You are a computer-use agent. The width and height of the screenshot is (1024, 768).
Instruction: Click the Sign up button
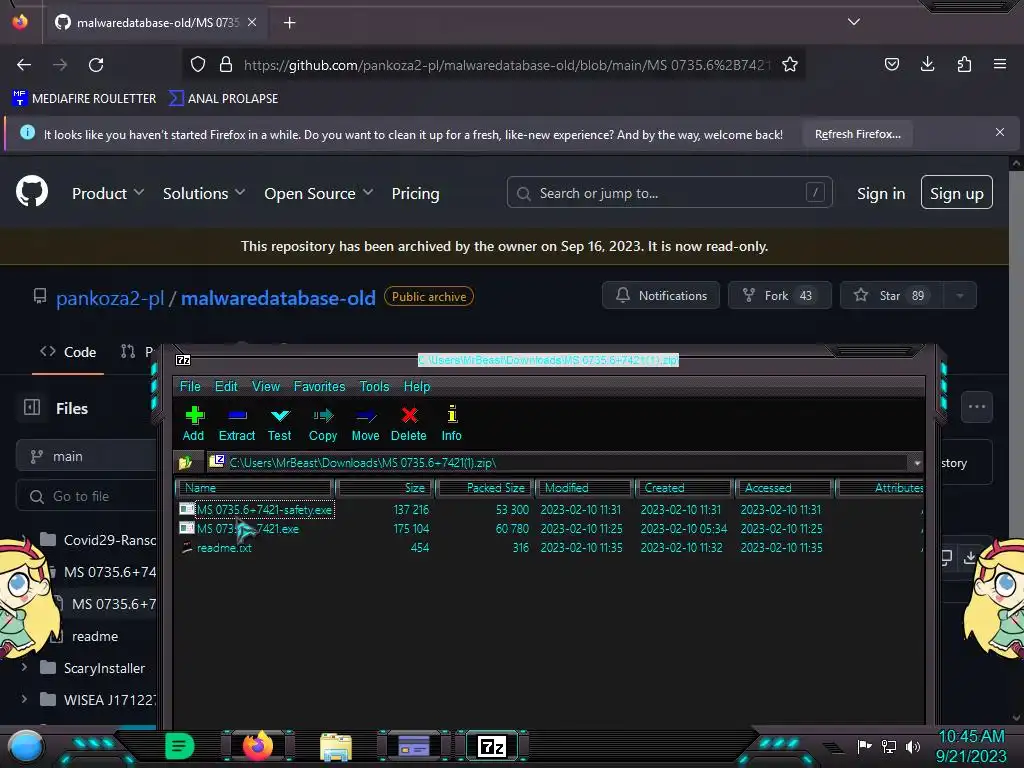[957, 193]
